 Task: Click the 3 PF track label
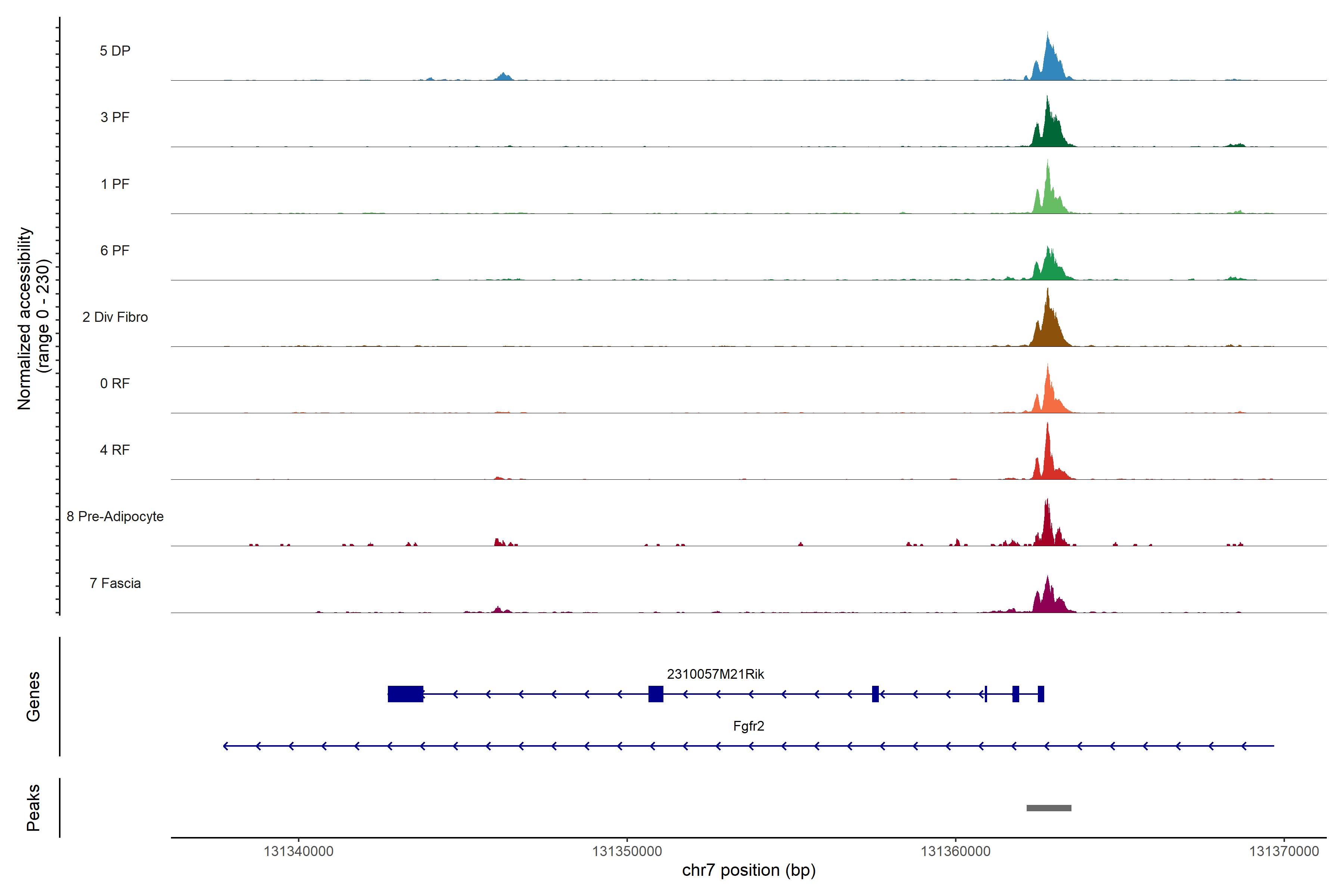coord(115,117)
